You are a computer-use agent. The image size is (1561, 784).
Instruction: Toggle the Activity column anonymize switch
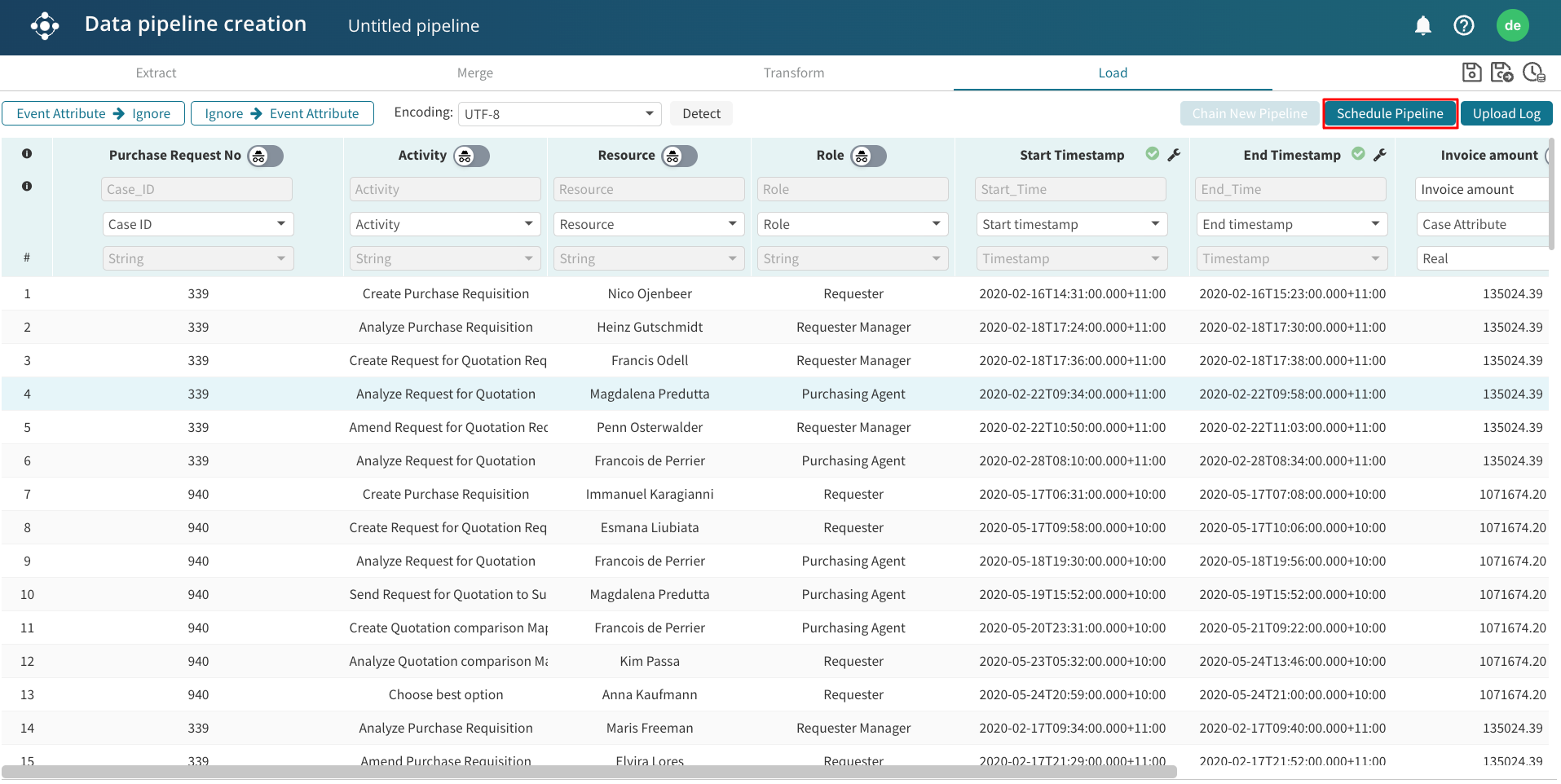tap(471, 156)
